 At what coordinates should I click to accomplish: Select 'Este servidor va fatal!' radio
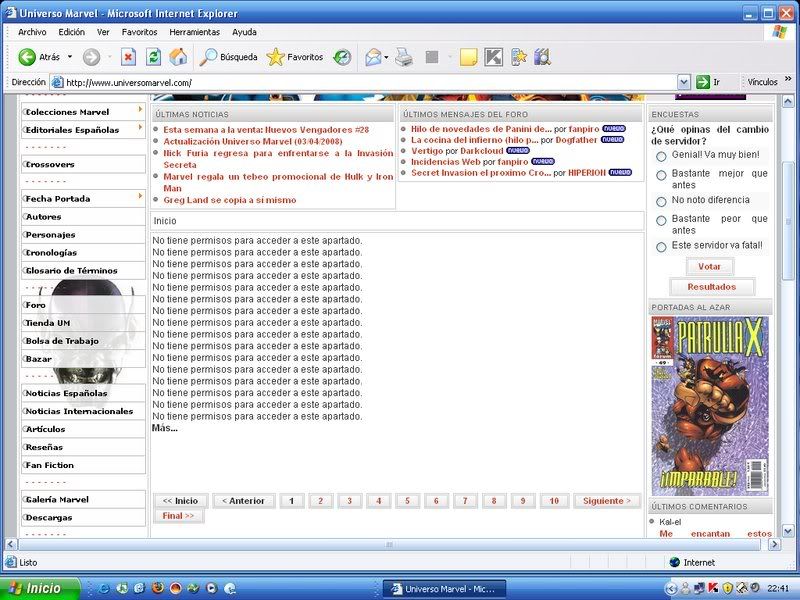tap(661, 247)
